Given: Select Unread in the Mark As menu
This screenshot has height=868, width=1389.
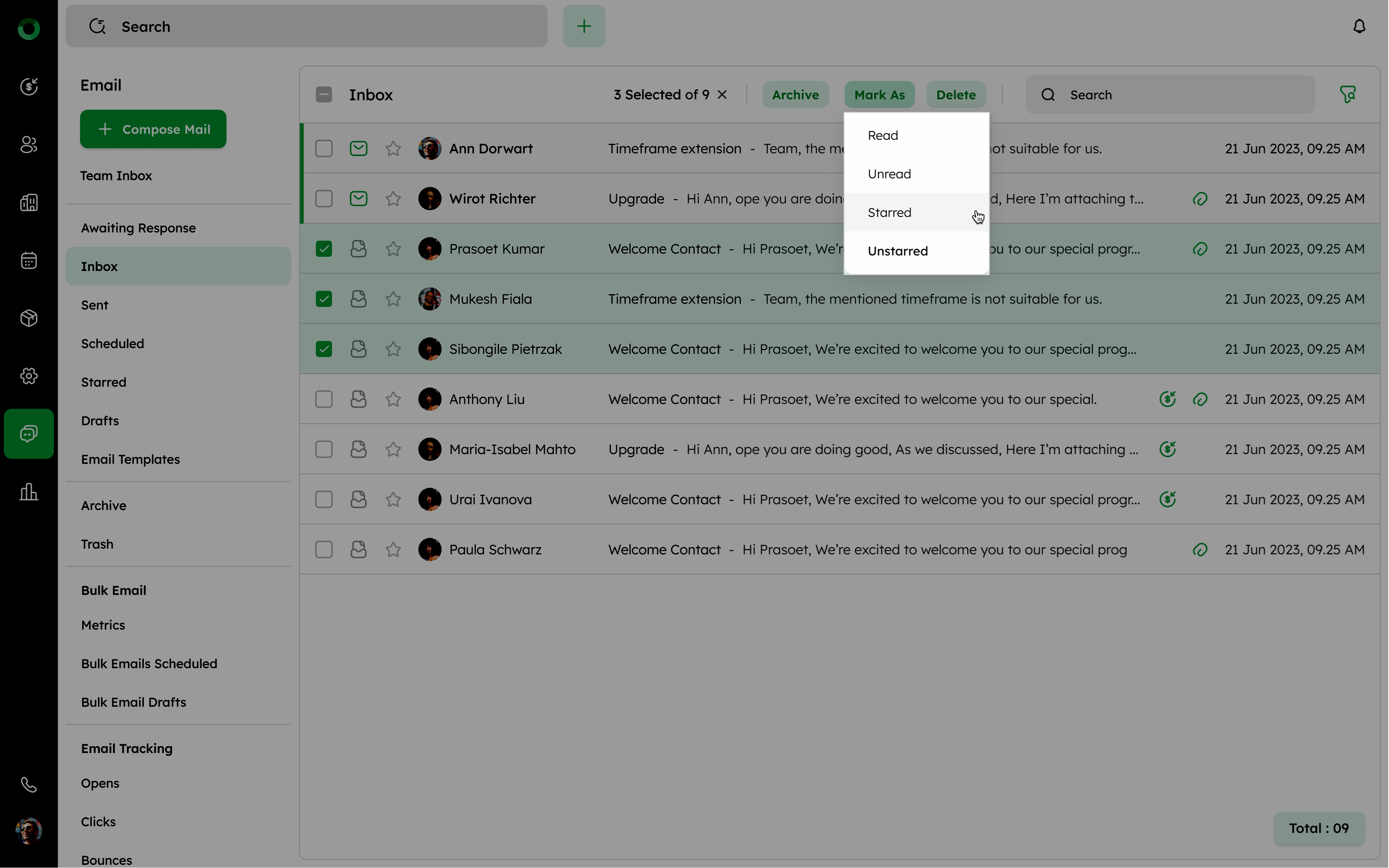Looking at the screenshot, I should pyautogui.click(x=889, y=174).
